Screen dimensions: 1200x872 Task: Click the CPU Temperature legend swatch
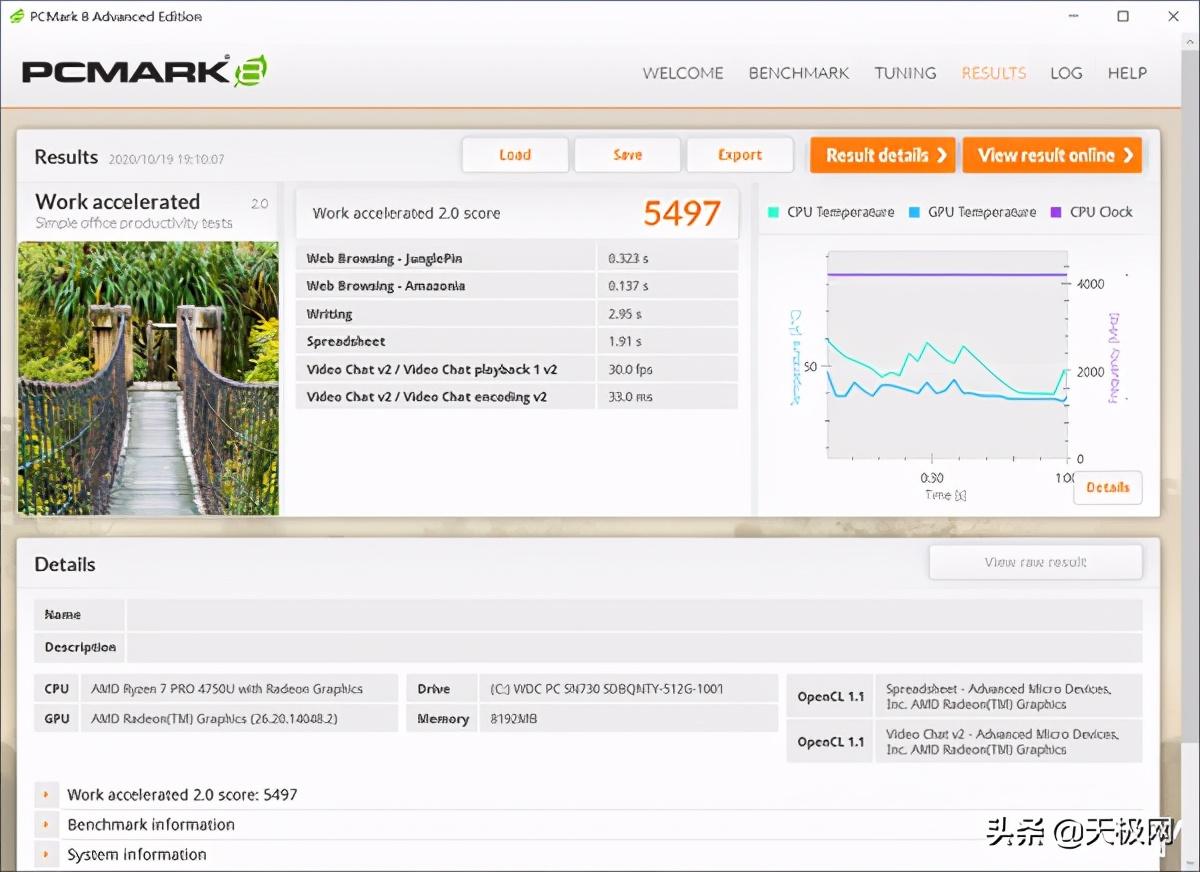click(x=773, y=212)
